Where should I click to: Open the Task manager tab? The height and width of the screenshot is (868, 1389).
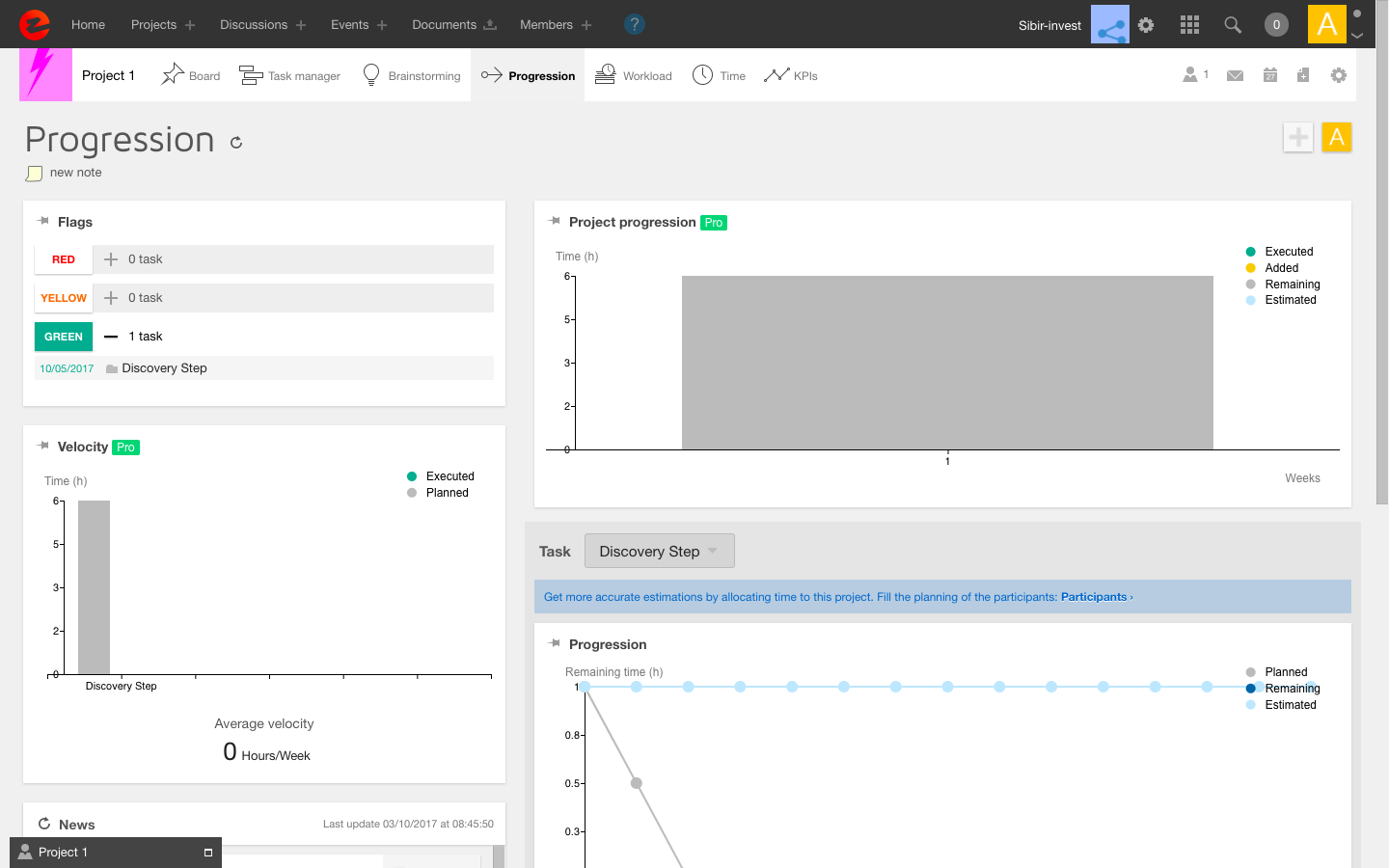[290, 76]
